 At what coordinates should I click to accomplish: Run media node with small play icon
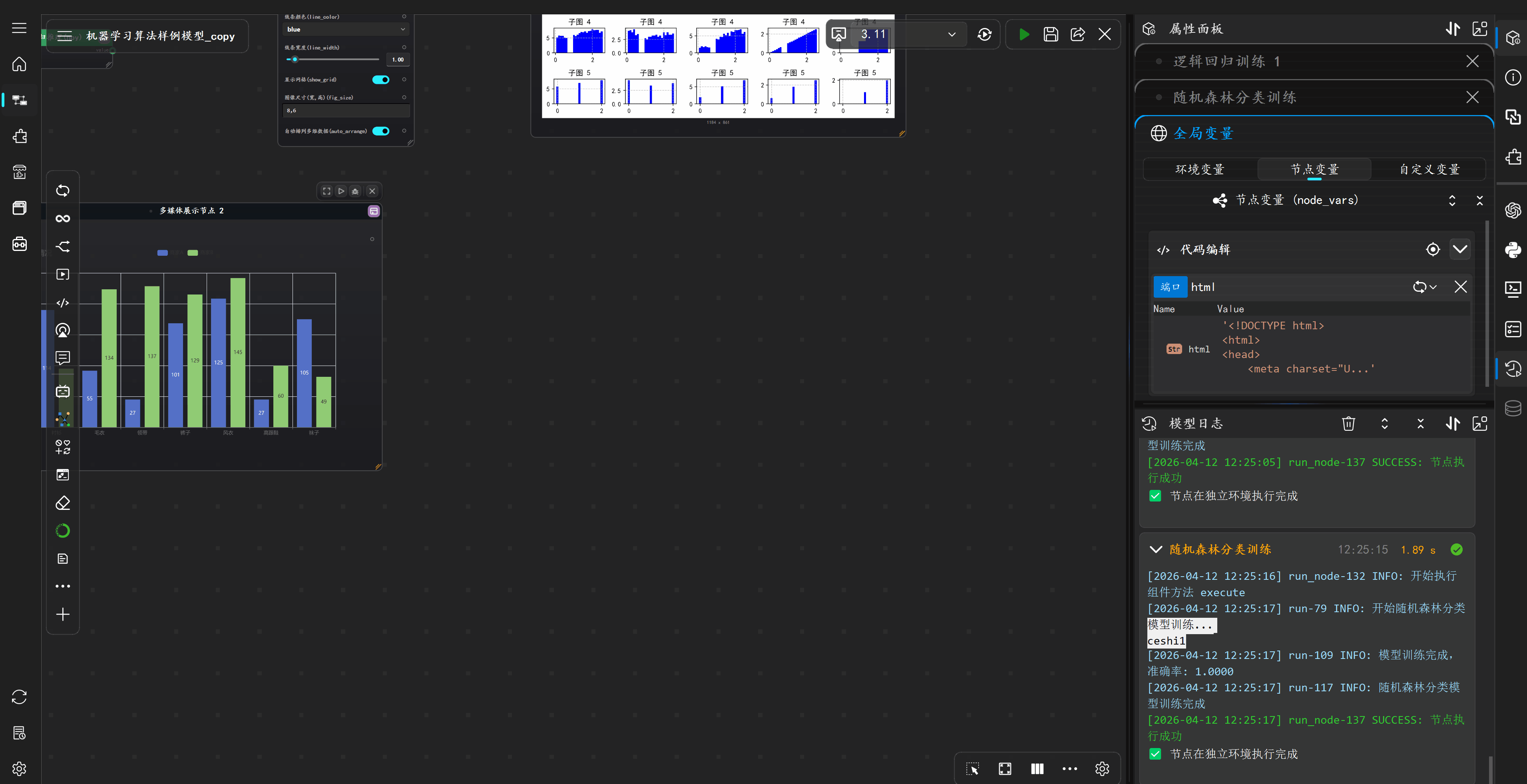click(341, 191)
